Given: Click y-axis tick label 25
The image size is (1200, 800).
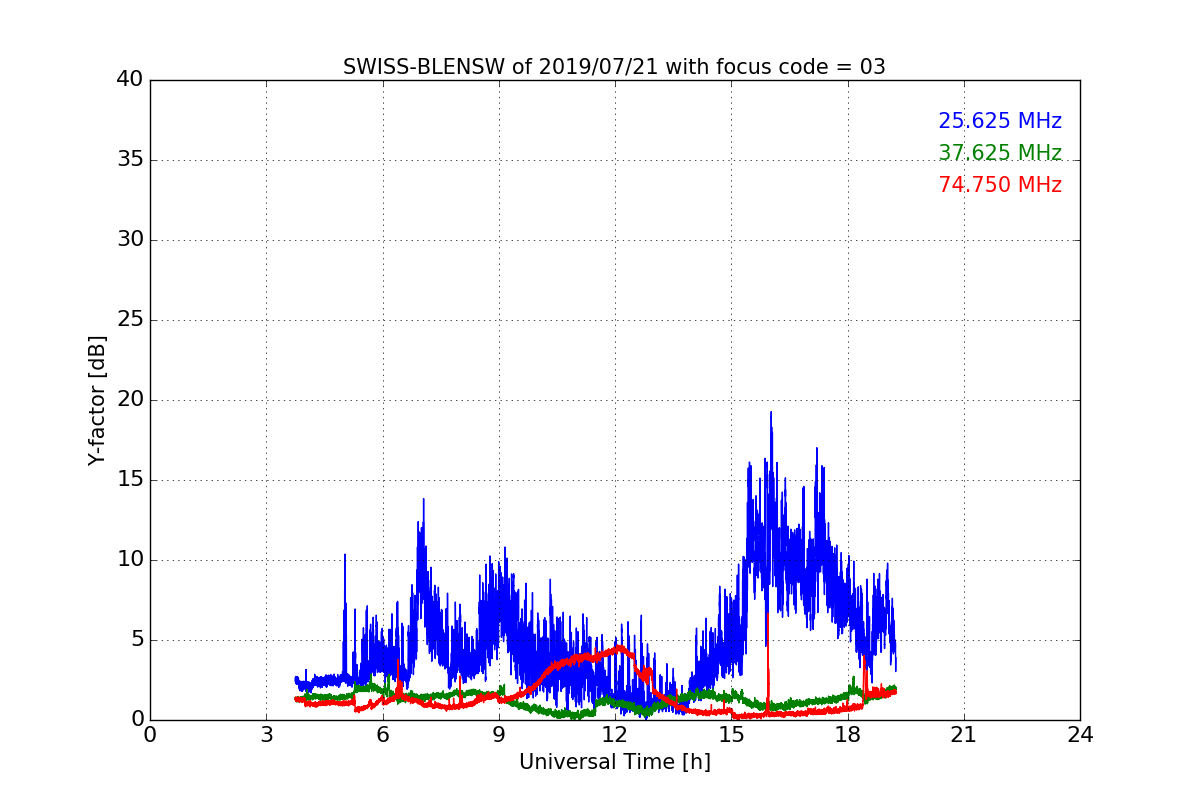Looking at the screenshot, I should coord(129,320).
